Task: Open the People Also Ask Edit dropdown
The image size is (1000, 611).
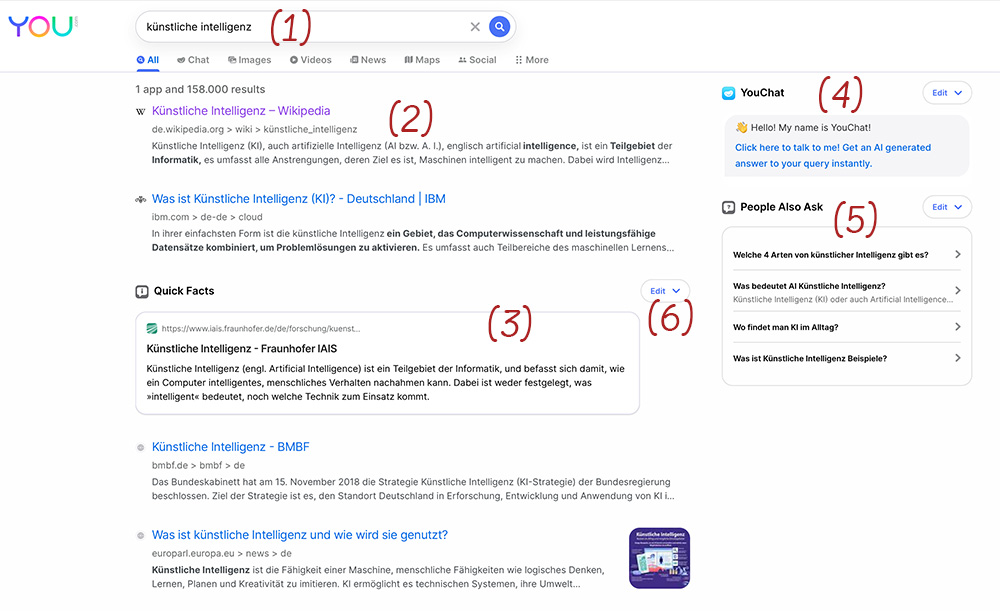Action: coord(947,207)
